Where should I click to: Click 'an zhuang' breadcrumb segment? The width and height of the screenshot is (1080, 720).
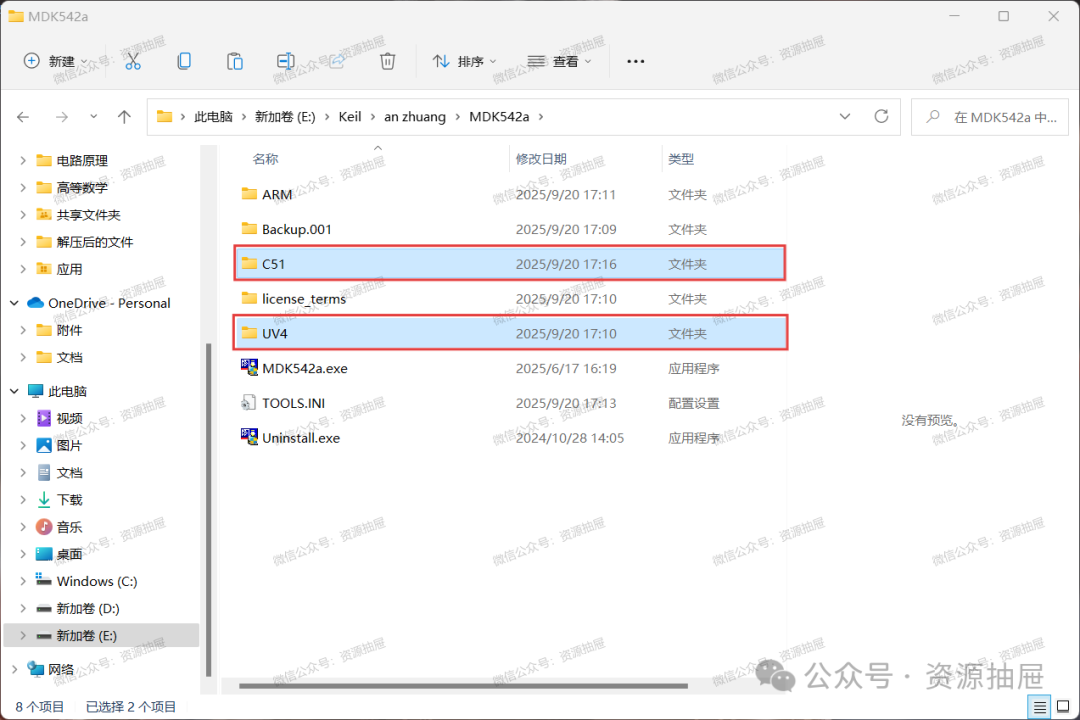[x=415, y=117]
